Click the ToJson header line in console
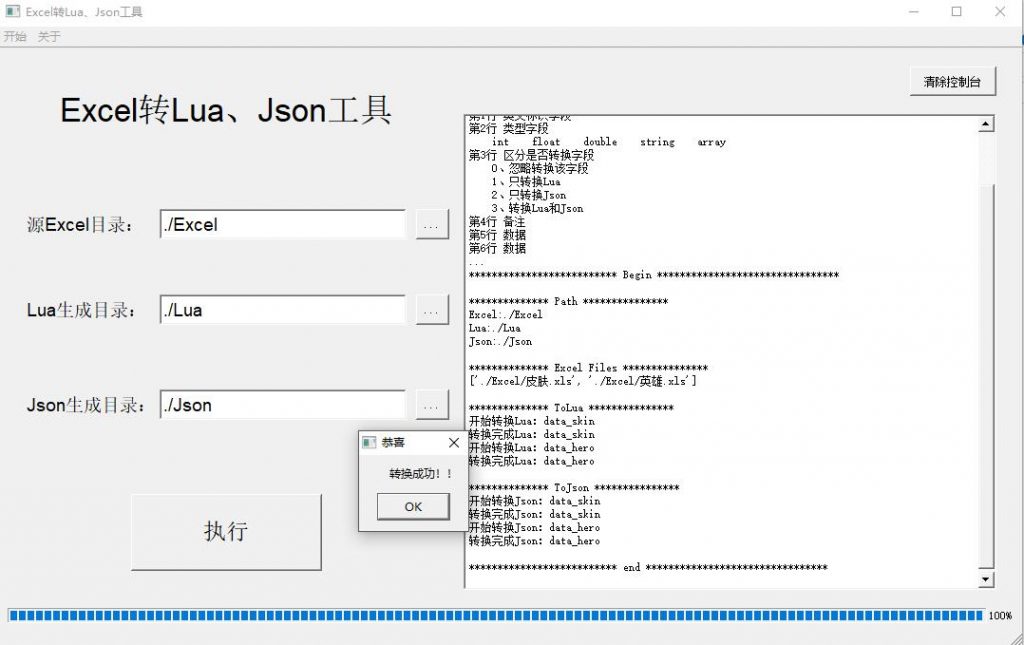 (x=573, y=488)
